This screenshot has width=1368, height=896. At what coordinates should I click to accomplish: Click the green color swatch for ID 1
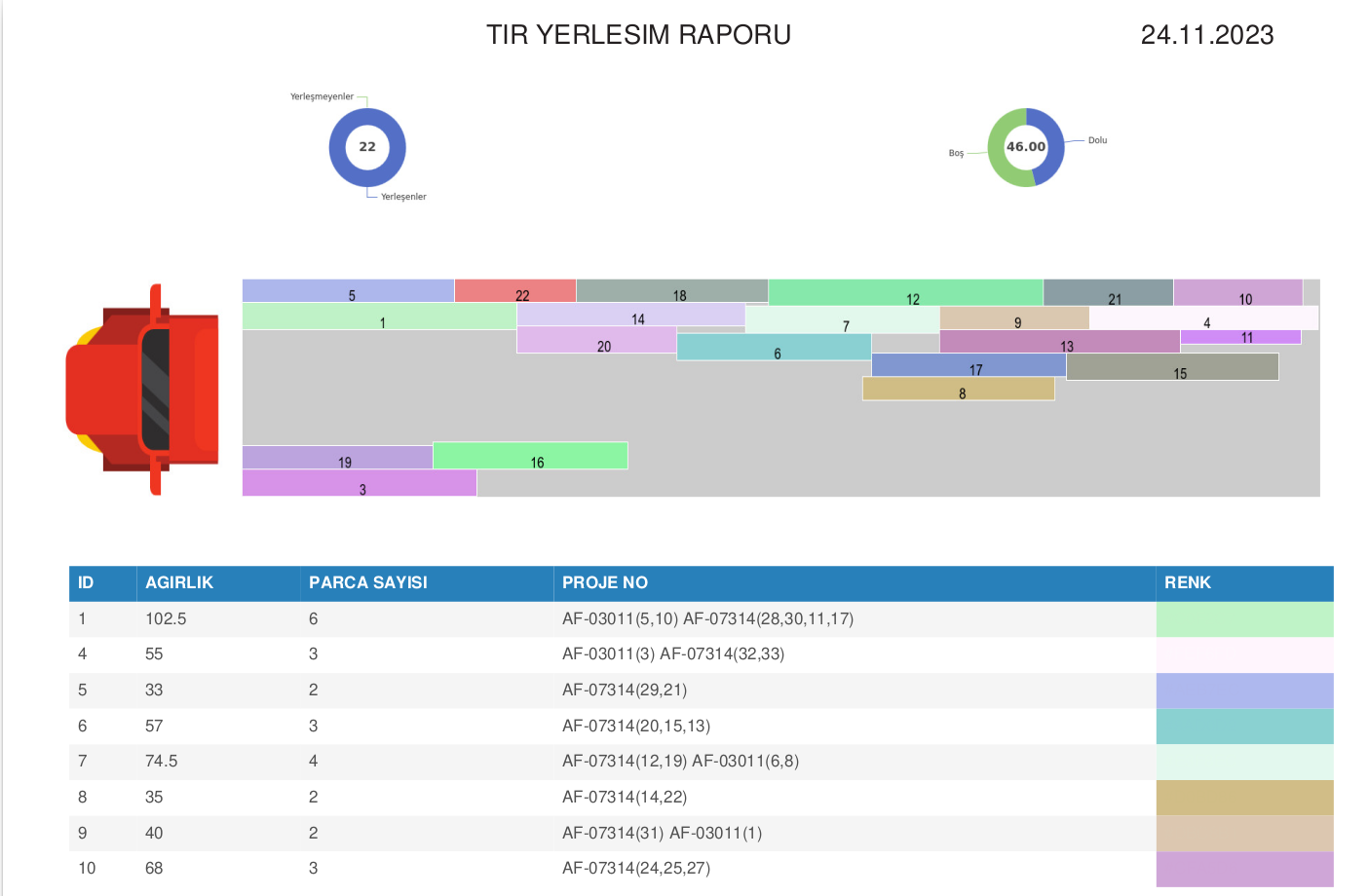[x=1244, y=619]
